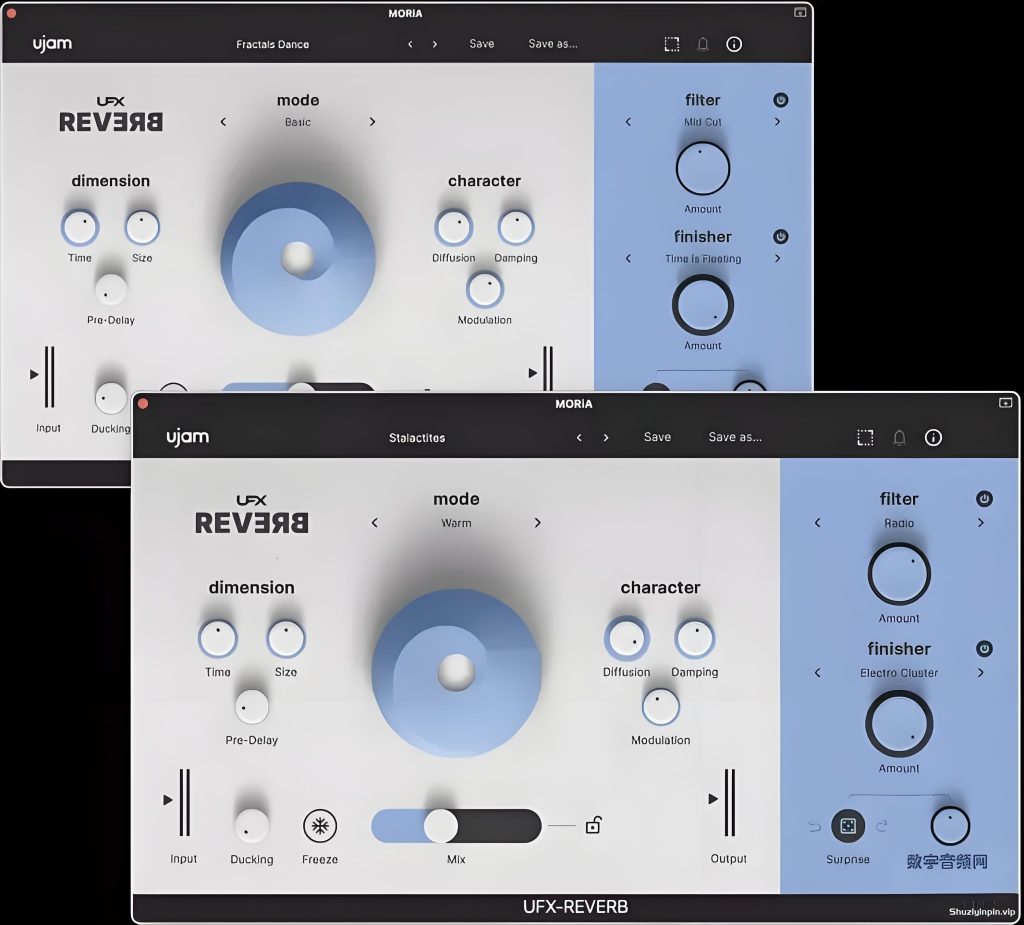Click the Output play triangle in Stalactites window
Viewport: 1024px width, 925px height.
pyautogui.click(x=713, y=798)
